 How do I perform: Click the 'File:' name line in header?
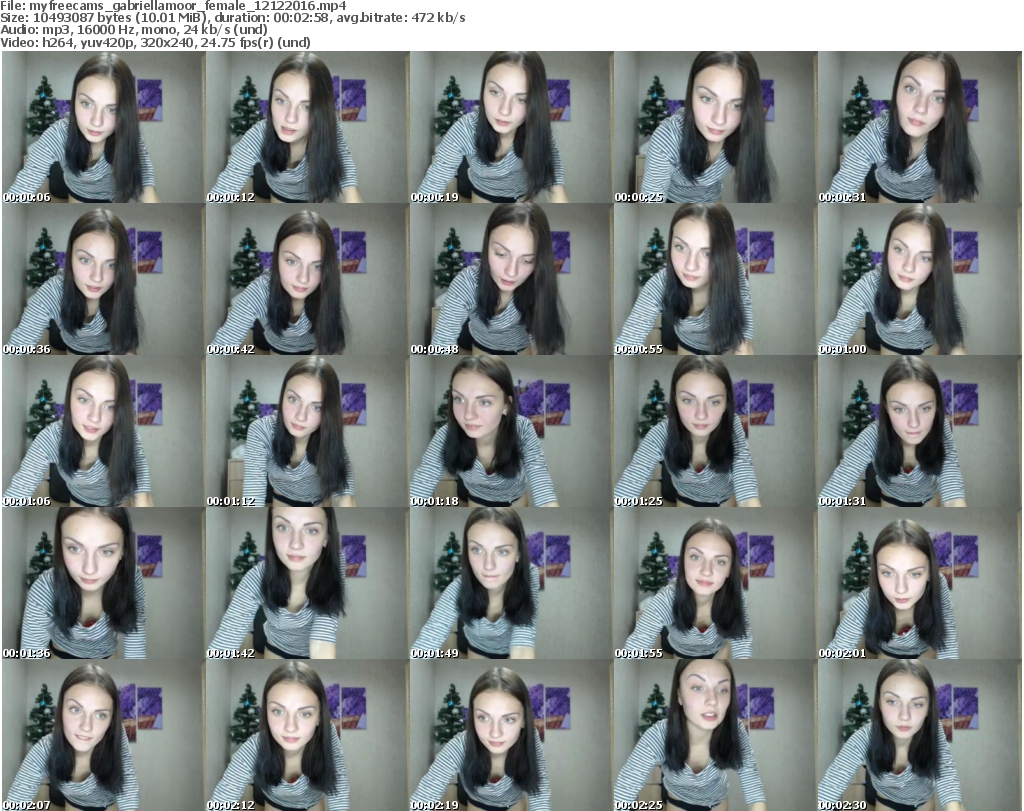click(x=173, y=6)
